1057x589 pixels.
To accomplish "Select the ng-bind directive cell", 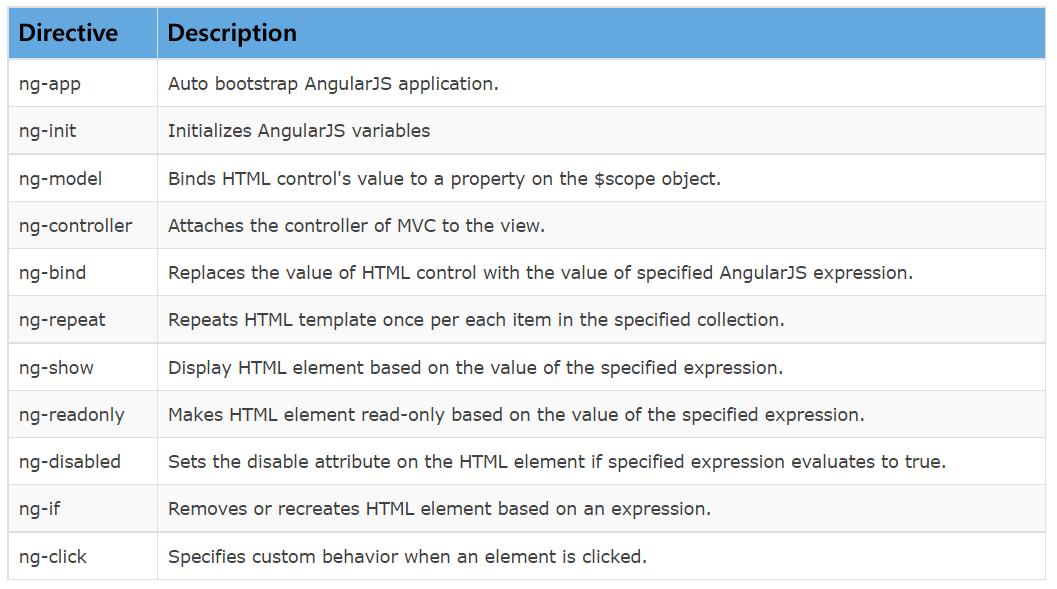I will pyautogui.click(x=83, y=272).
